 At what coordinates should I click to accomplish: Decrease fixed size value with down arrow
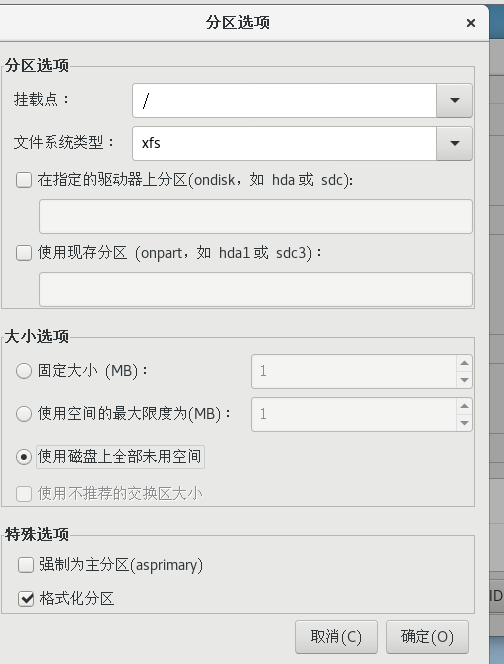[464, 380]
